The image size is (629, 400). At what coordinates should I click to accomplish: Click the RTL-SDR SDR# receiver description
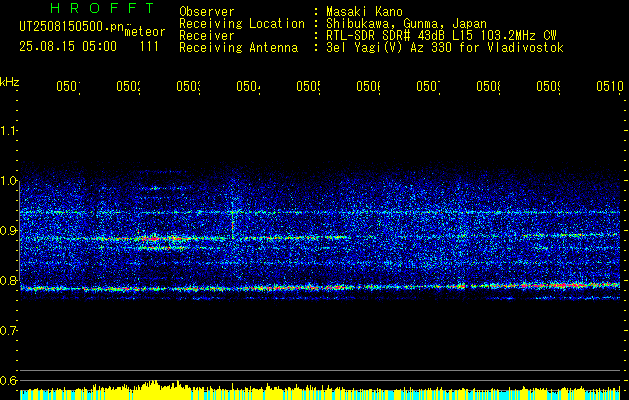tap(441, 36)
